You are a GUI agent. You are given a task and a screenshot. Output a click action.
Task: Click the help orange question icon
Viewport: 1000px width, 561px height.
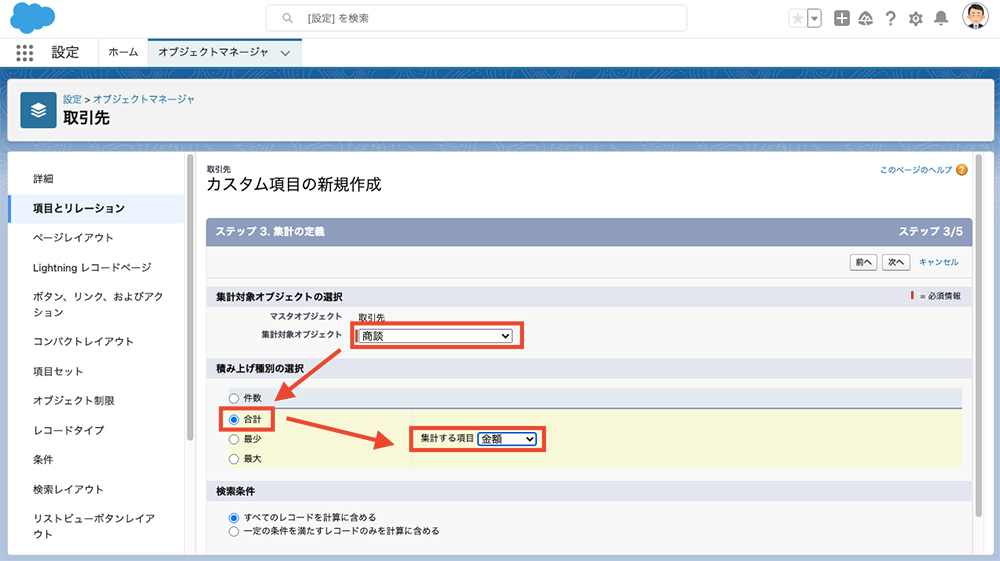point(962,170)
